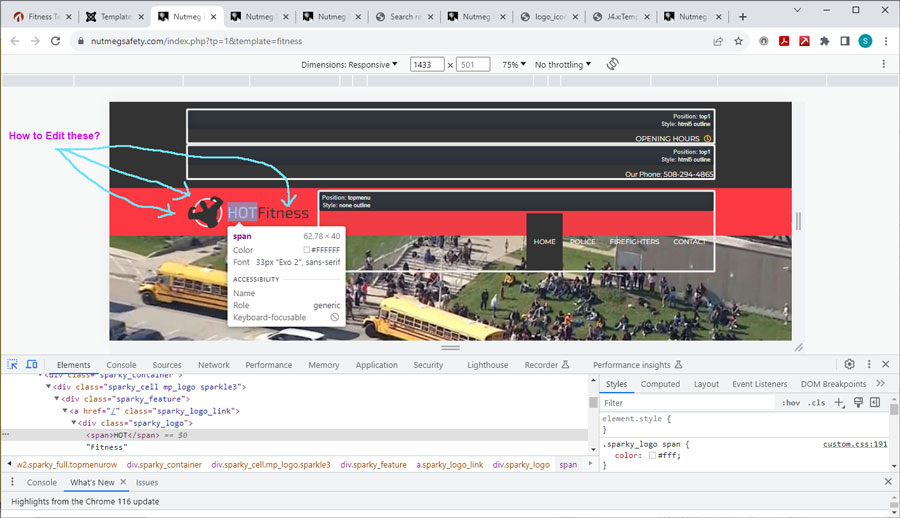Open the Dimensions: Responsive dropdown
900x518 pixels.
(349, 64)
